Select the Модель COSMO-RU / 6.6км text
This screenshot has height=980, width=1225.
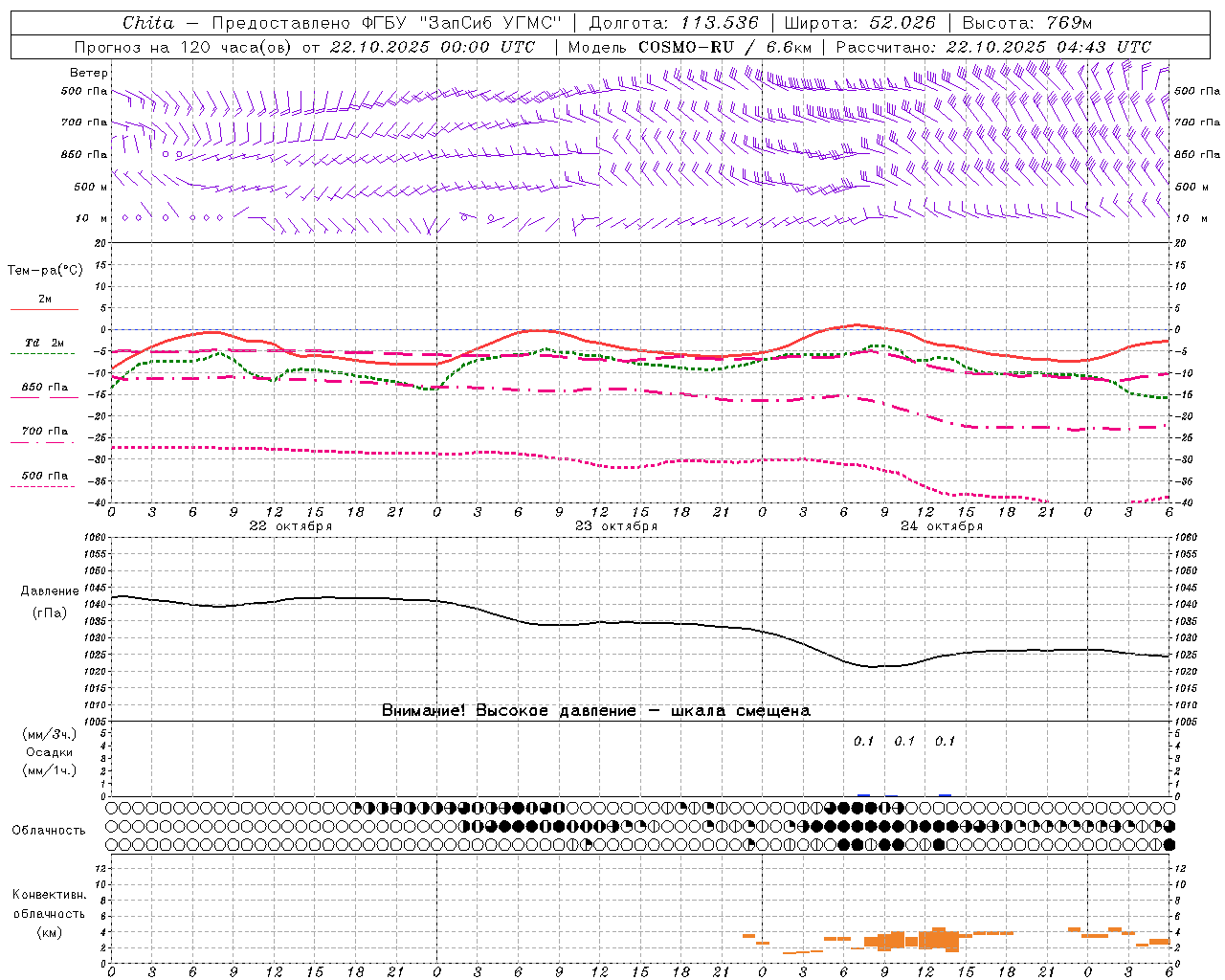690,47
